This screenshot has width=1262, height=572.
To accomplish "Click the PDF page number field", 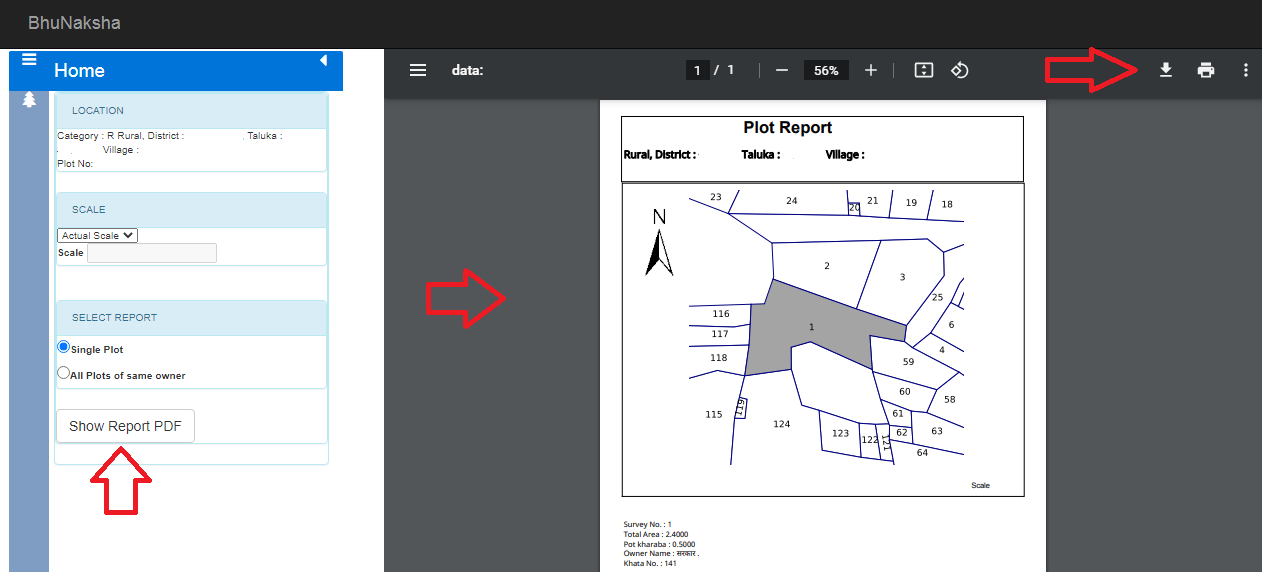I will 697,70.
